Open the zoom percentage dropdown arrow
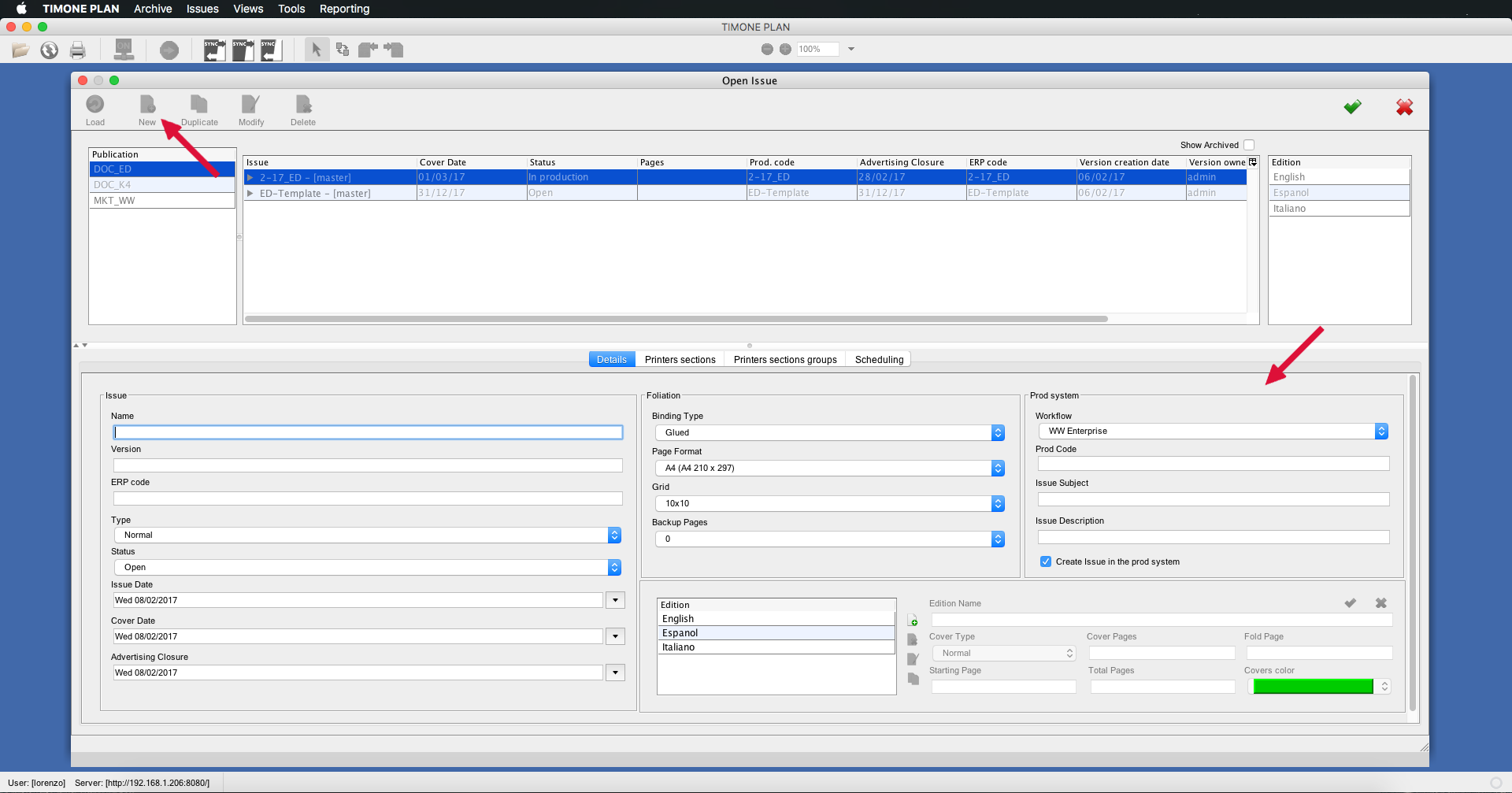This screenshot has height=793, width=1512. click(851, 49)
